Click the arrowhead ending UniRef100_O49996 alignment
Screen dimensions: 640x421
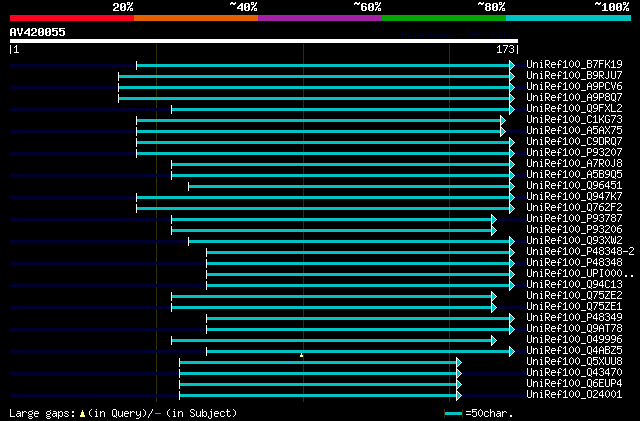[494, 341]
